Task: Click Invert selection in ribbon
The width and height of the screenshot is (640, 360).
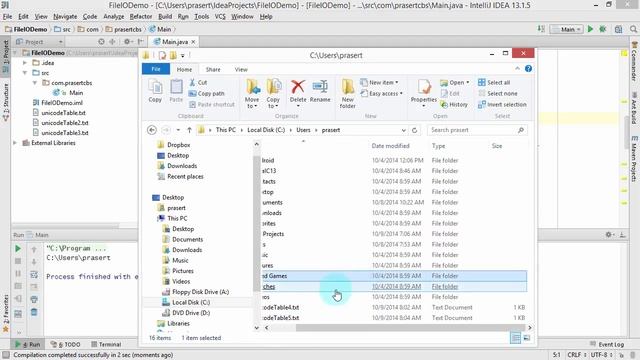Action: tap(502, 104)
